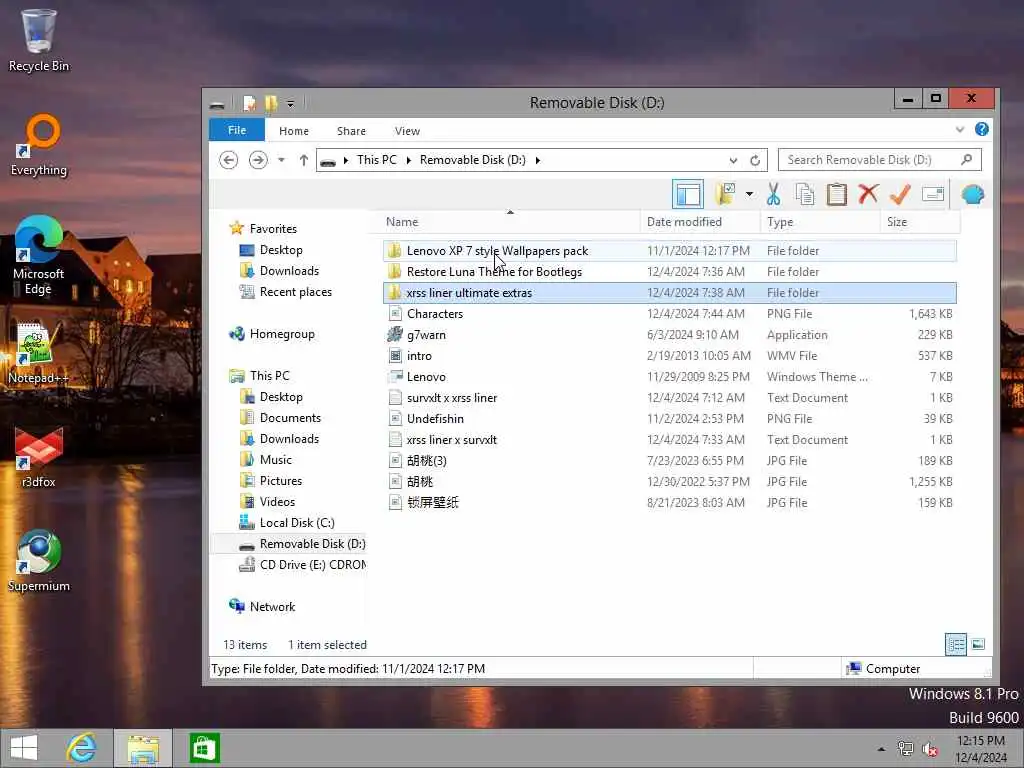
Task: Open the View ribbon tab
Action: pos(407,131)
